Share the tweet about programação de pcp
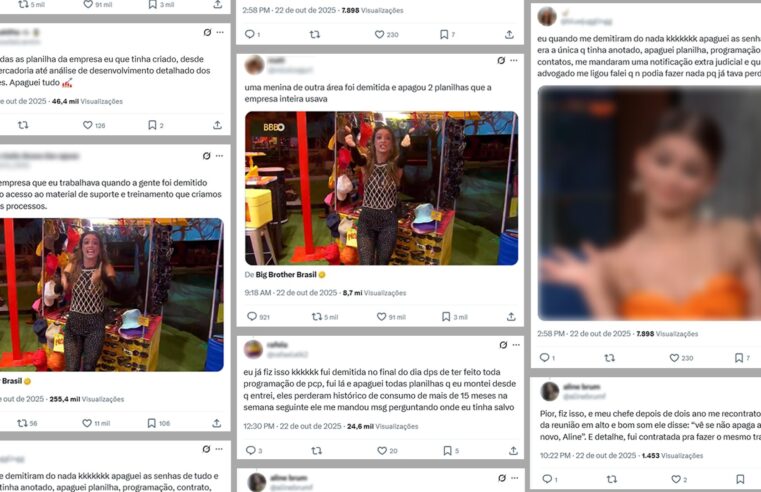Screen dimensions: 761x492 (513, 451)
